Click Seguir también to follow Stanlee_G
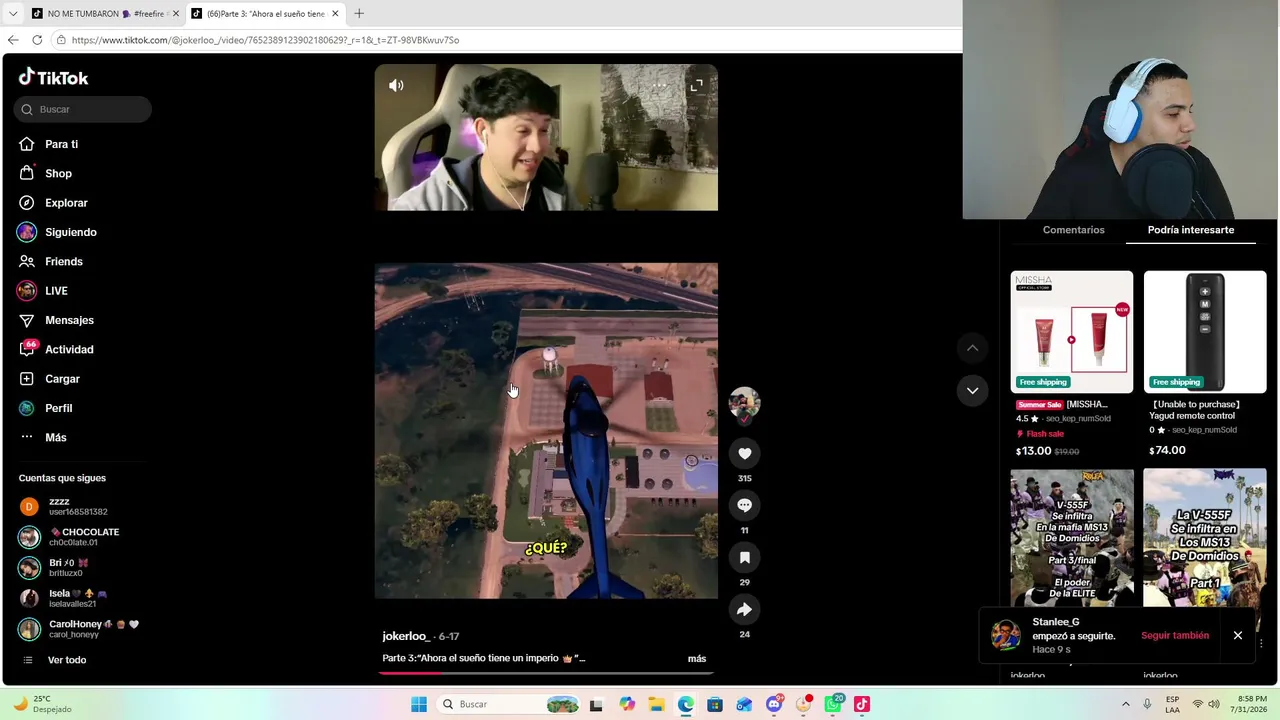This screenshot has width=1280, height=720. coord(1175,636)
